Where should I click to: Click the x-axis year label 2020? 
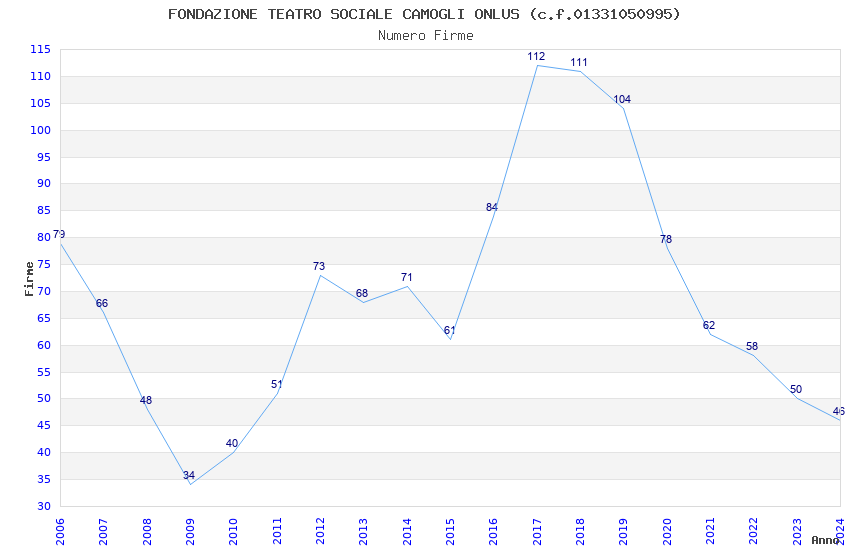pyautogui.click(x=667, y=531)
